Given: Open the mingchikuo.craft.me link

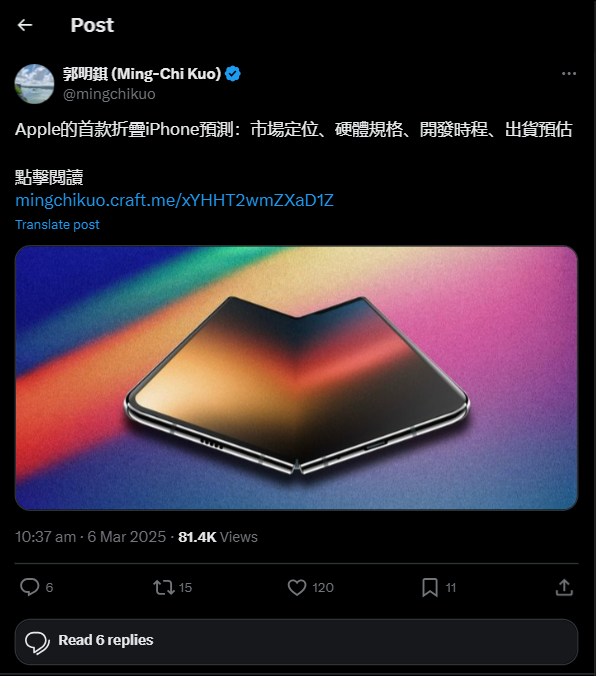Looking at the screenshot, I should (x=174, y=200).
